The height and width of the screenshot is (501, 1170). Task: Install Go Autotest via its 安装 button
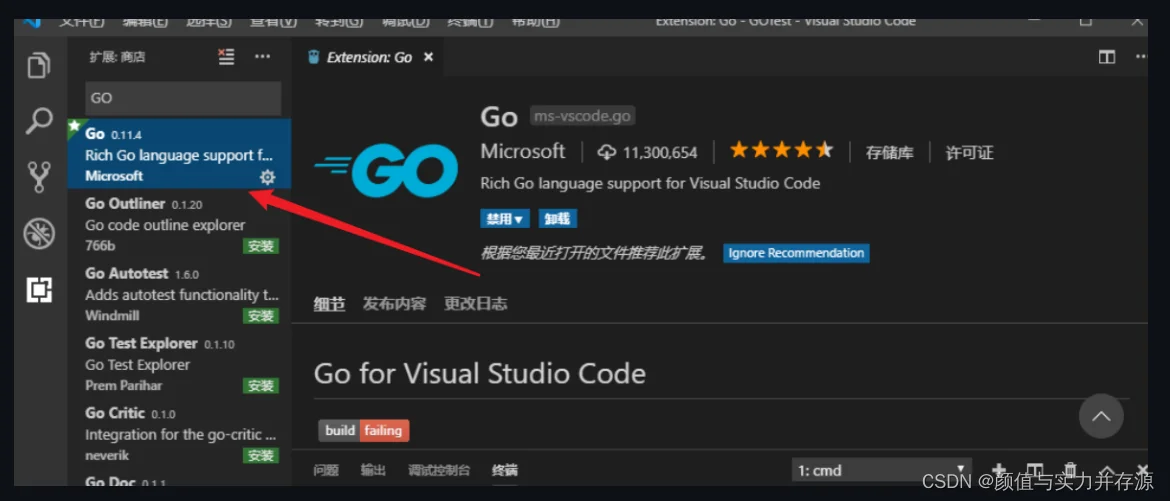[x=261, y=316]
